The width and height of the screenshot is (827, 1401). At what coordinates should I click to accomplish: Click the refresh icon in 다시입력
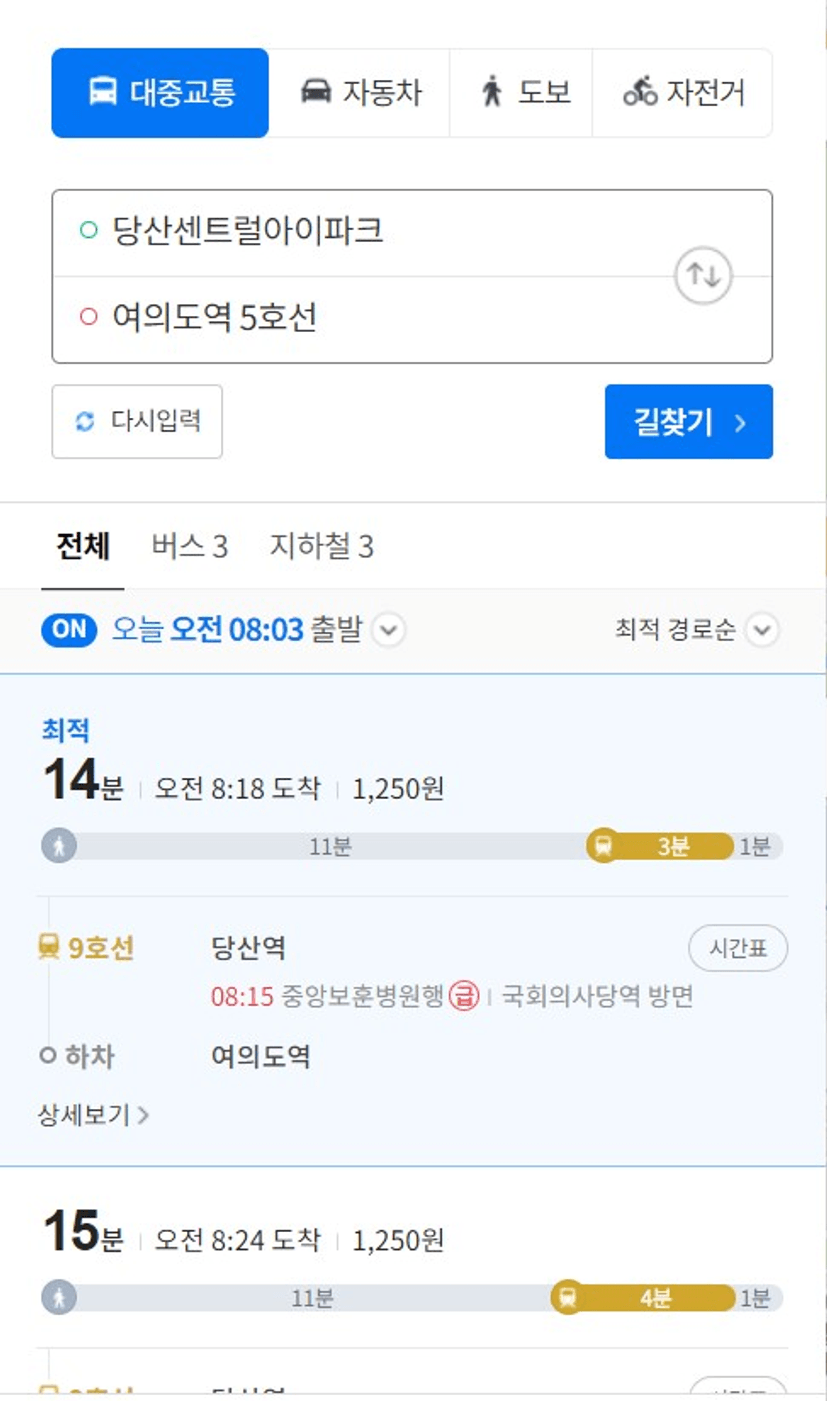pos(85,422)
